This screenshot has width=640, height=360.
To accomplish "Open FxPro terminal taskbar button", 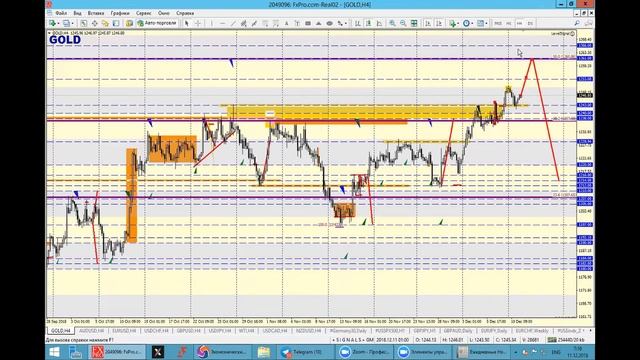I will point(117,351).
